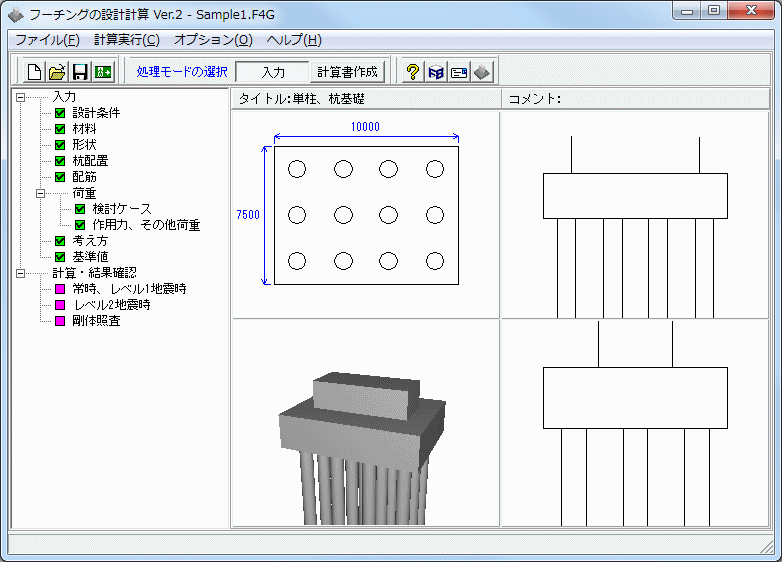Image resolution: width=782 pixels, height=562 pixels.
Task: Click the 10000 width dimension label
Action: (365, 127)
